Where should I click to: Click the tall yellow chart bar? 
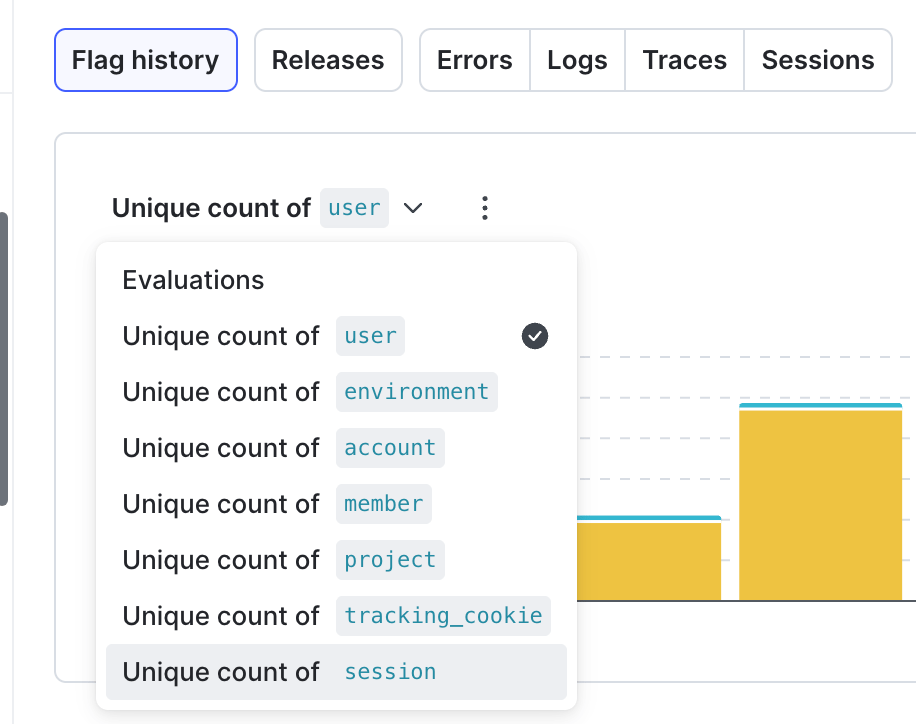[820, 505]
